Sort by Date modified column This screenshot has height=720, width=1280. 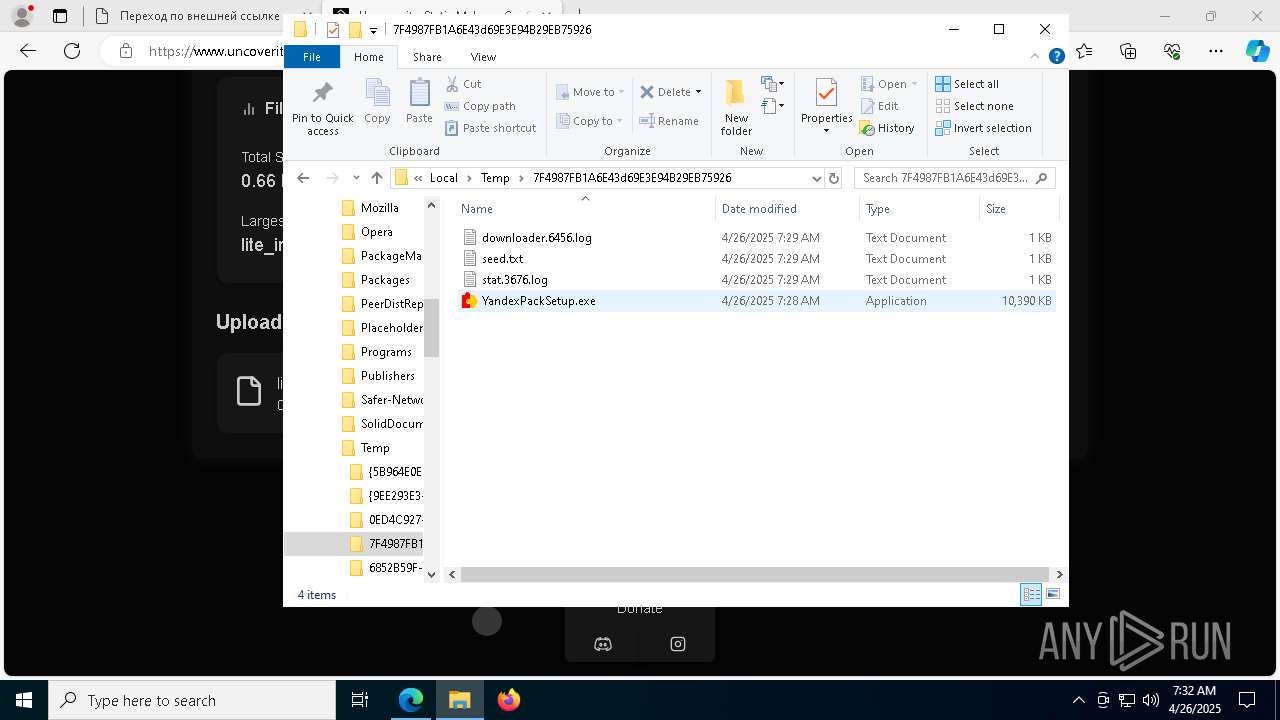pos(787,209)
